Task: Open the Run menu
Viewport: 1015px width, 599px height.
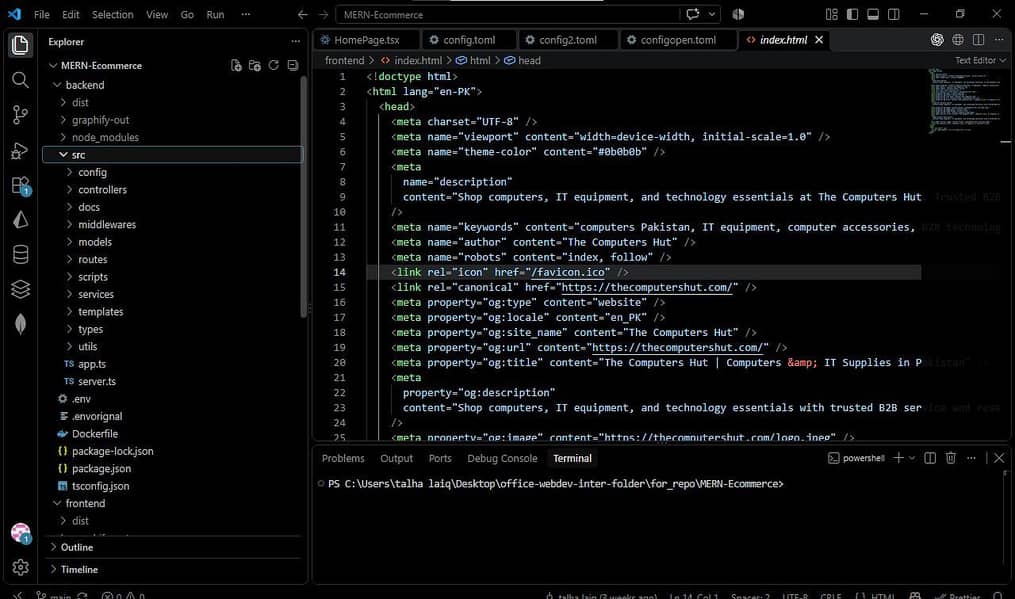Action: click(x=215, y=14)
